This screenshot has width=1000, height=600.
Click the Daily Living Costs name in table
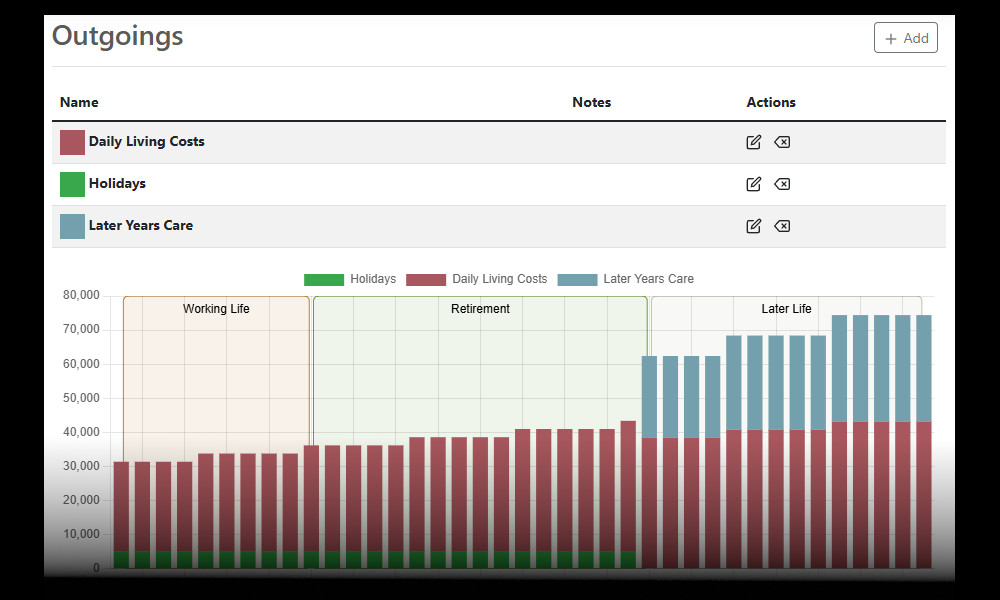pyautogui.click(x=146, y=142)
